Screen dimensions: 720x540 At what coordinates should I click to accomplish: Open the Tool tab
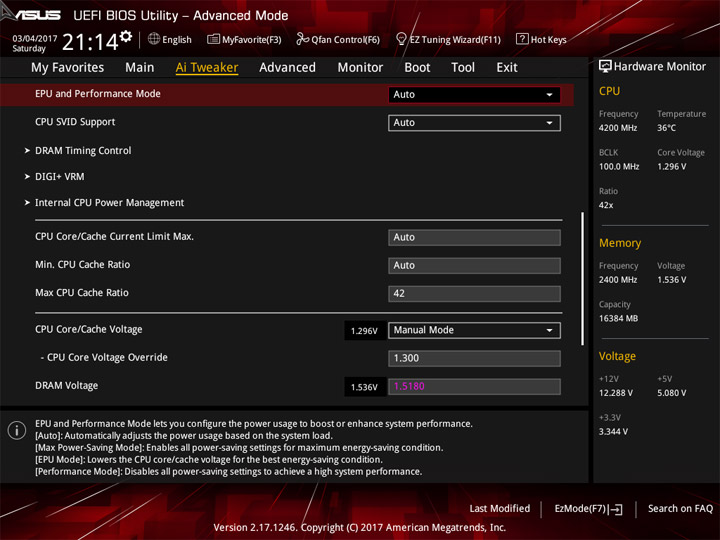click(x=463, y=68)
